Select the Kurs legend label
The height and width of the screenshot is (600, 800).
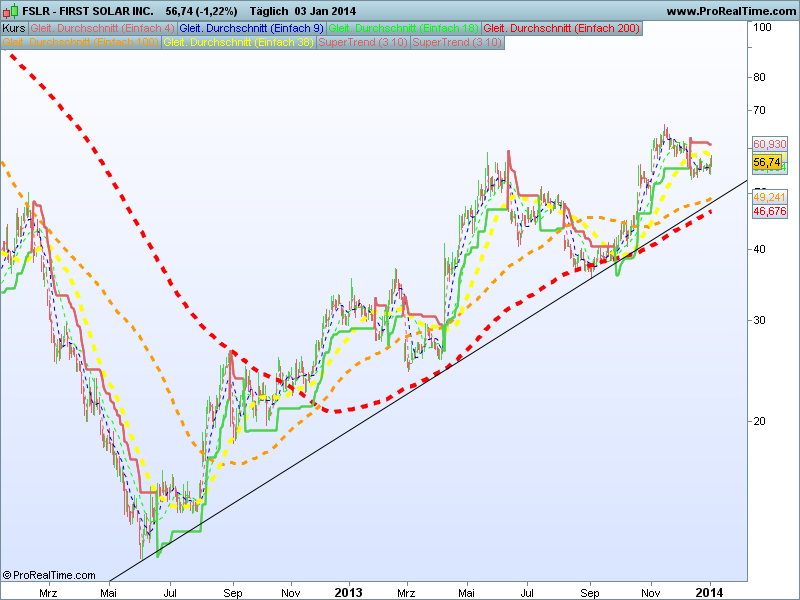pos(14,29)
